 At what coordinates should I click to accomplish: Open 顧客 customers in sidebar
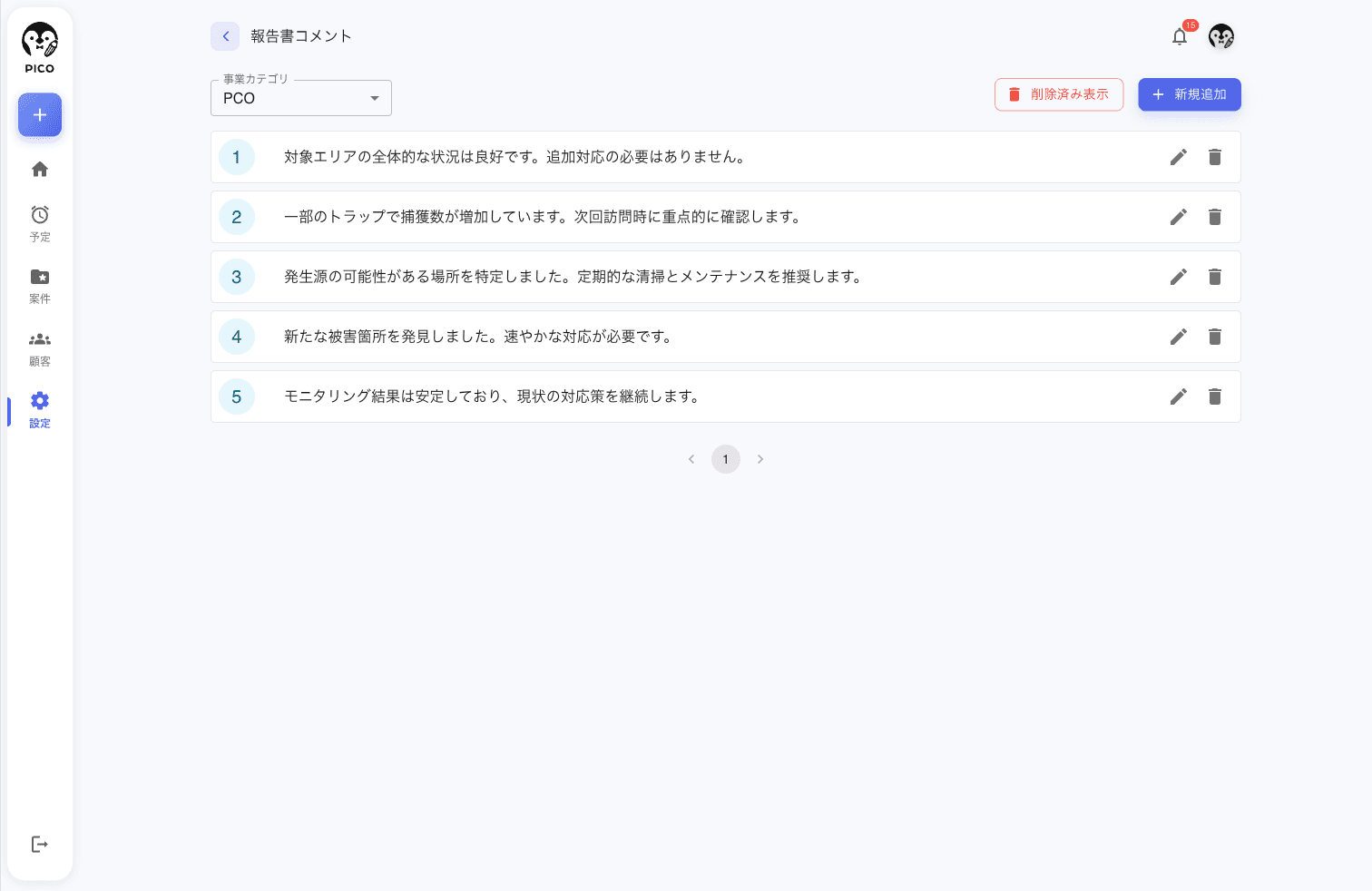click(40, 348)
